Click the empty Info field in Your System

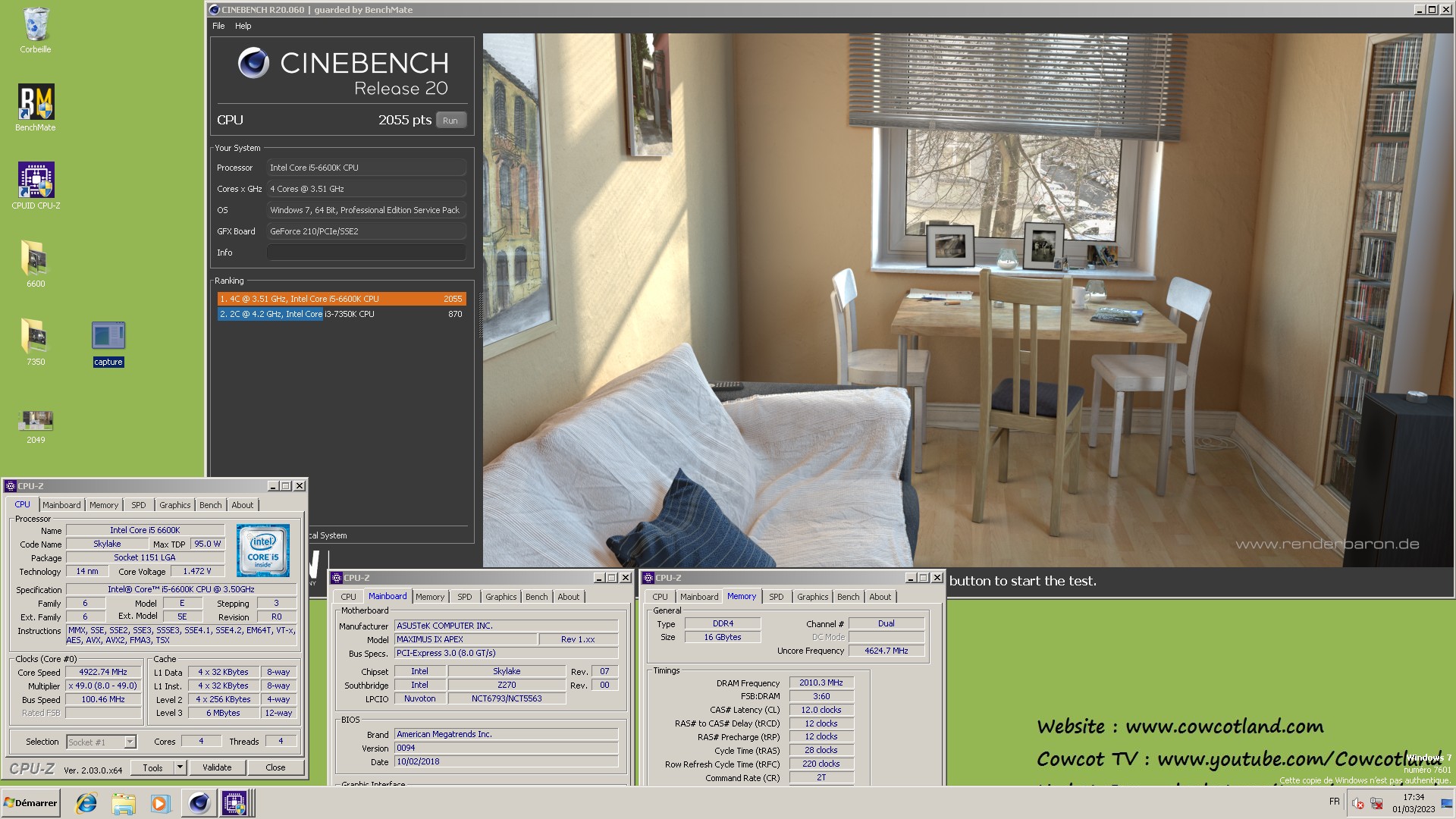point(367,253)
